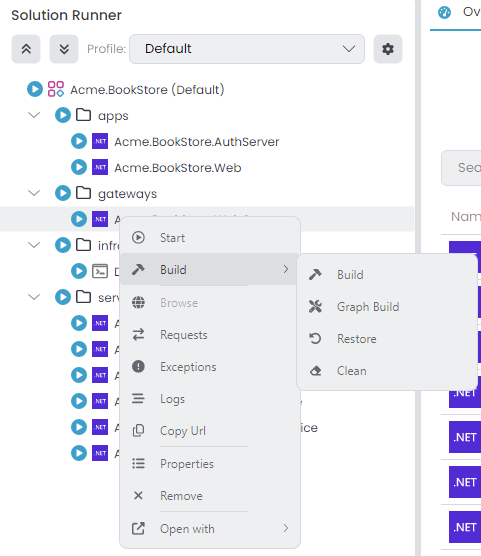Viewport: 481px width, 556px height.
Task: Open Logs from the context menu
Action: point(210,399)
